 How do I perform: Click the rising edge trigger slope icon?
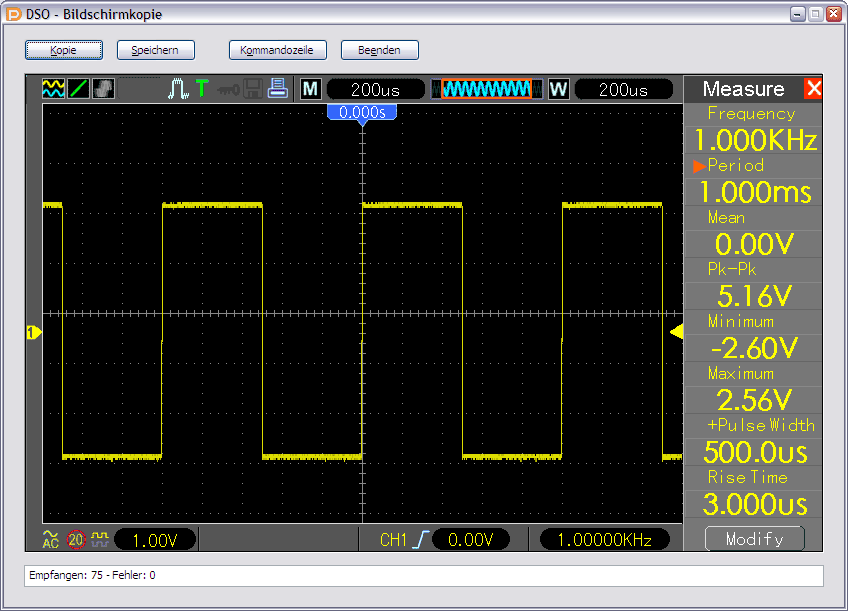point(421,539)
